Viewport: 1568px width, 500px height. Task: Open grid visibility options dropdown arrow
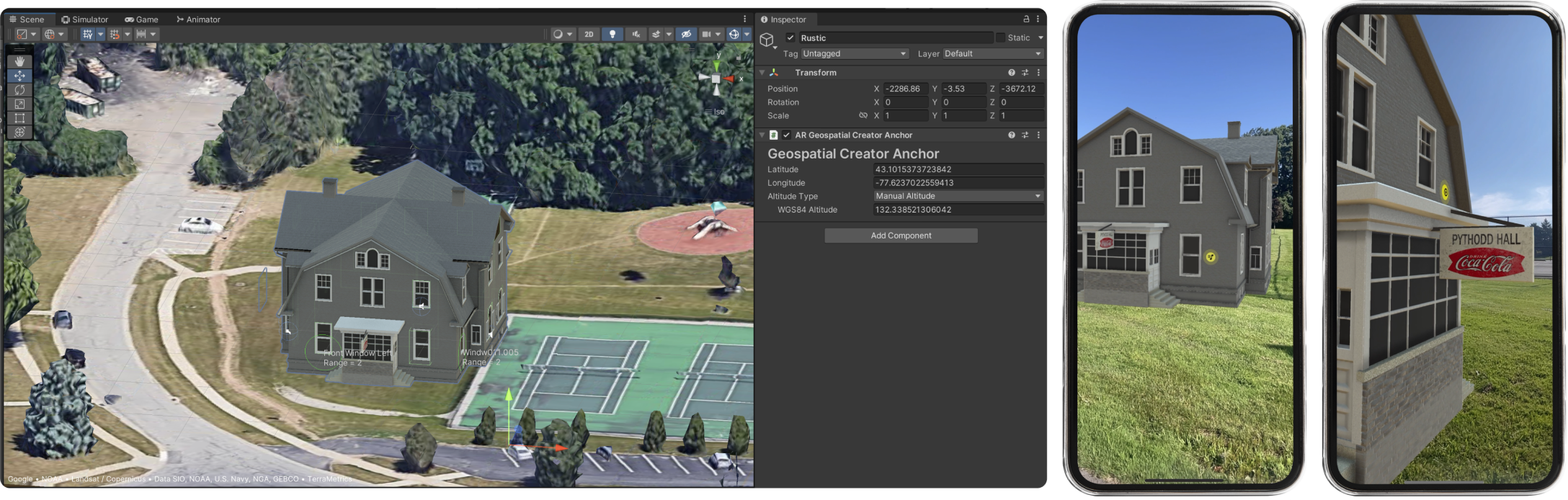(x=100, y=34)
